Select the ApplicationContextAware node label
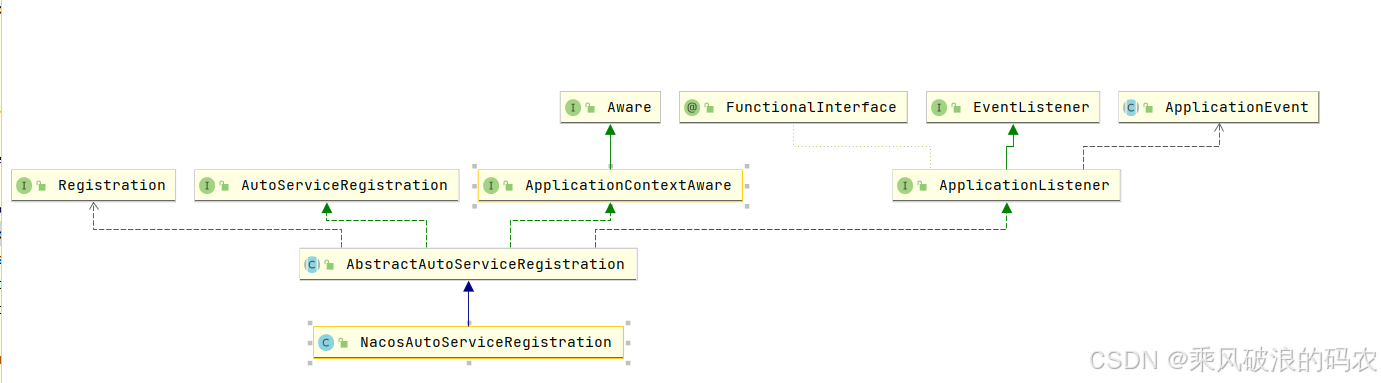This screenshot has height=383, width=1381. (628, 186)
